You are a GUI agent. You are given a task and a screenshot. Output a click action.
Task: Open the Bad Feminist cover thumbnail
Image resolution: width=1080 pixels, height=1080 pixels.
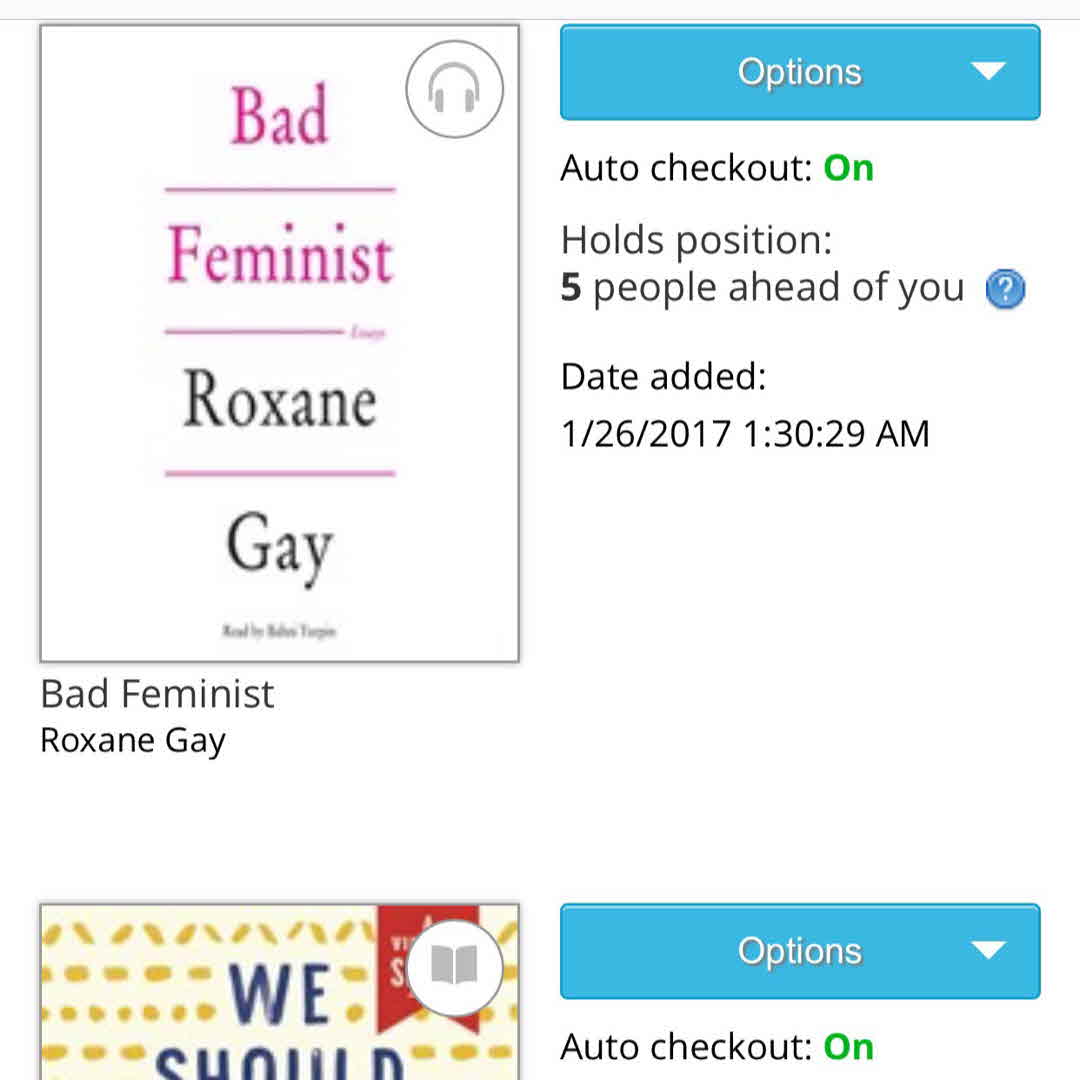pyautogui.click(x=279, y=343)
